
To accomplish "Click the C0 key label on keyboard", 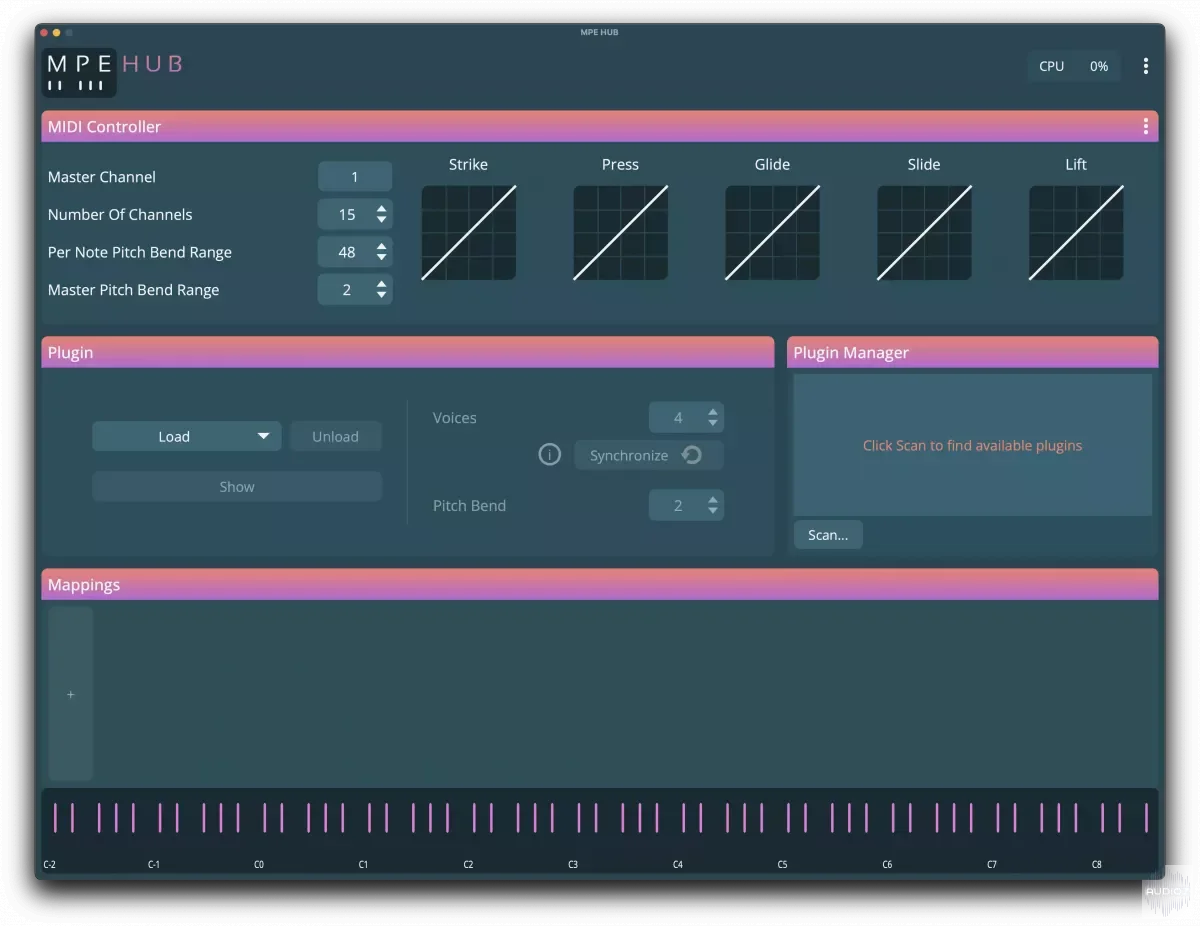I will tap(259, 865).
